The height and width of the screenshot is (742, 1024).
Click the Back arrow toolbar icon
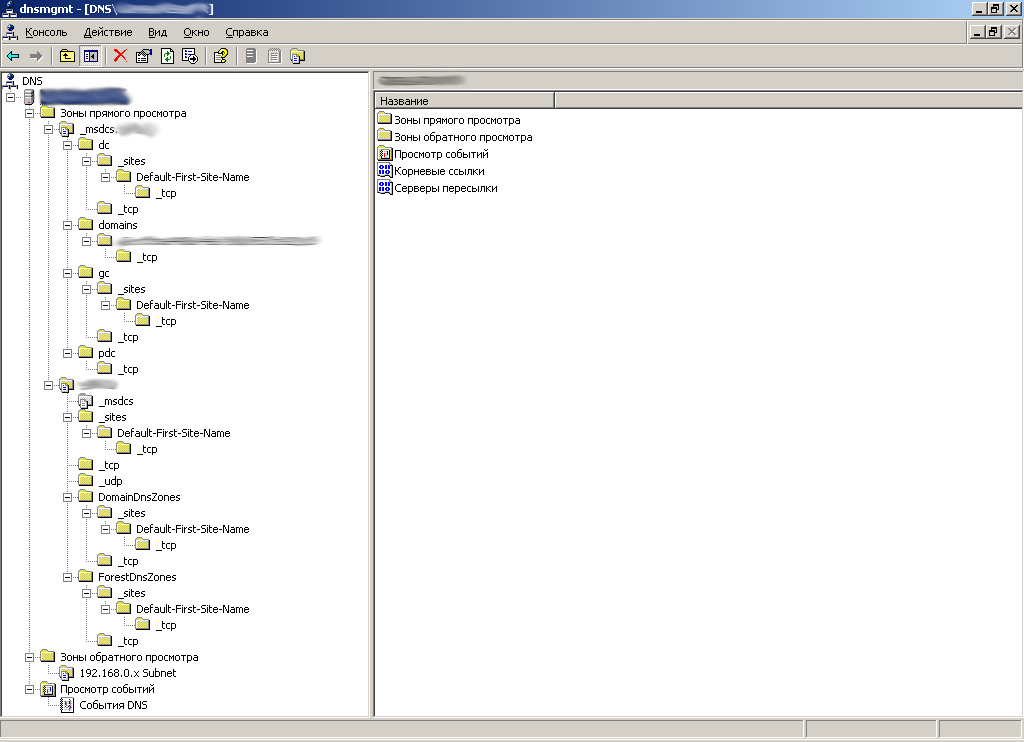(13, 56)
